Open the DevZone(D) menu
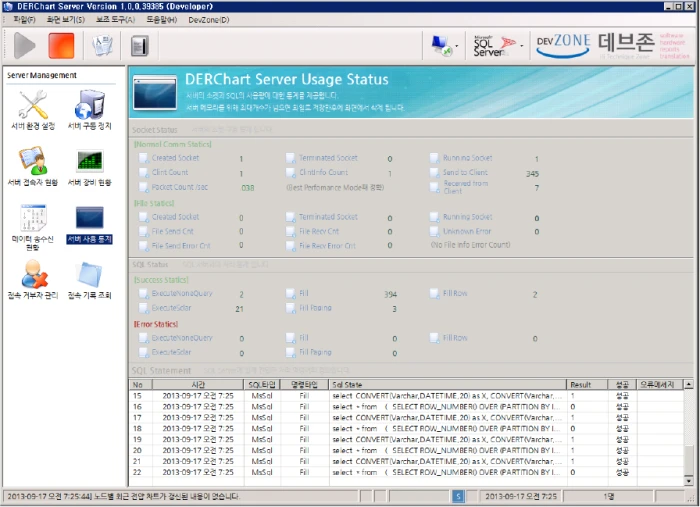The width and height of the screenshot is (700, 507). click(x=208, y=20)
